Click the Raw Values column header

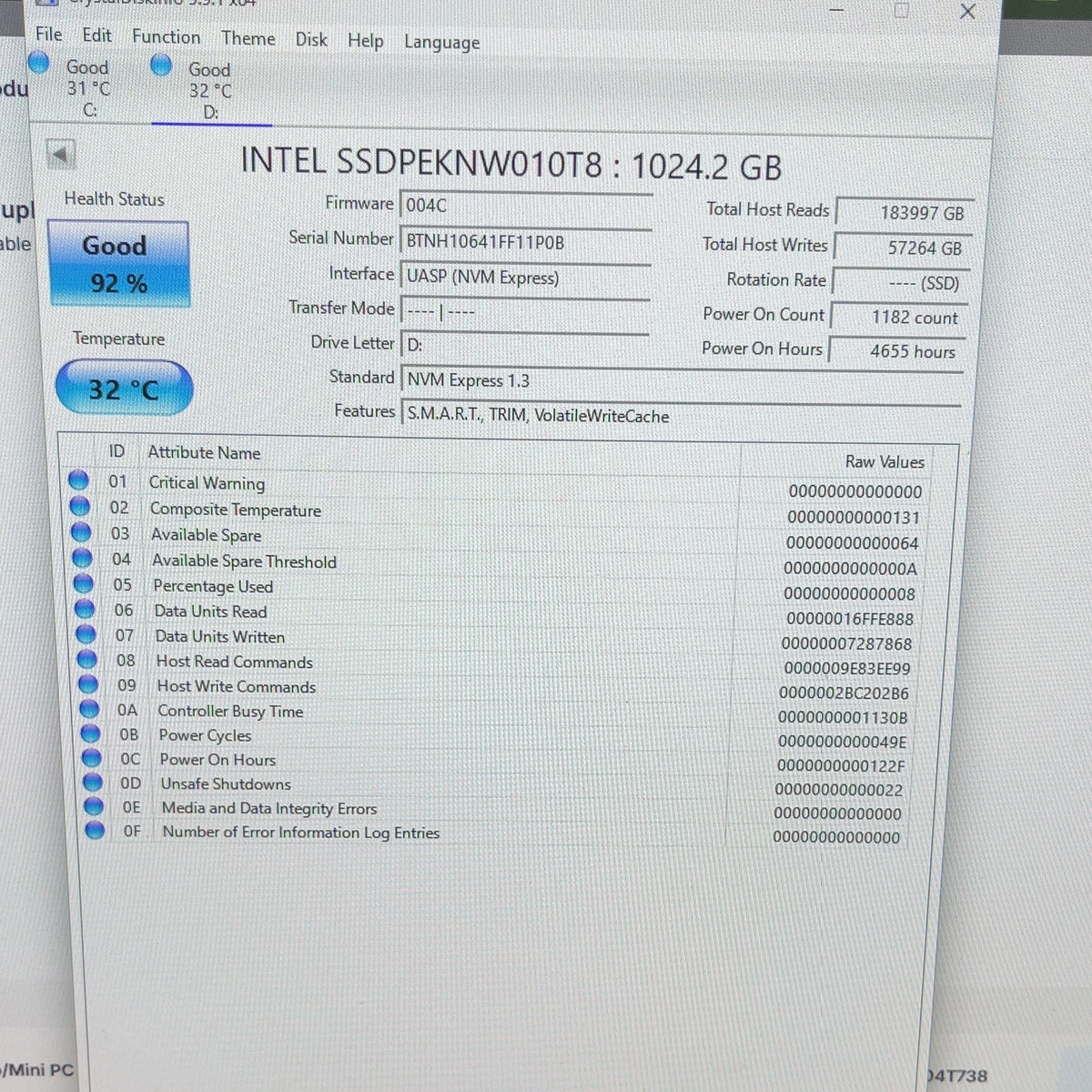pyautogui.click(x=885, y=461)
